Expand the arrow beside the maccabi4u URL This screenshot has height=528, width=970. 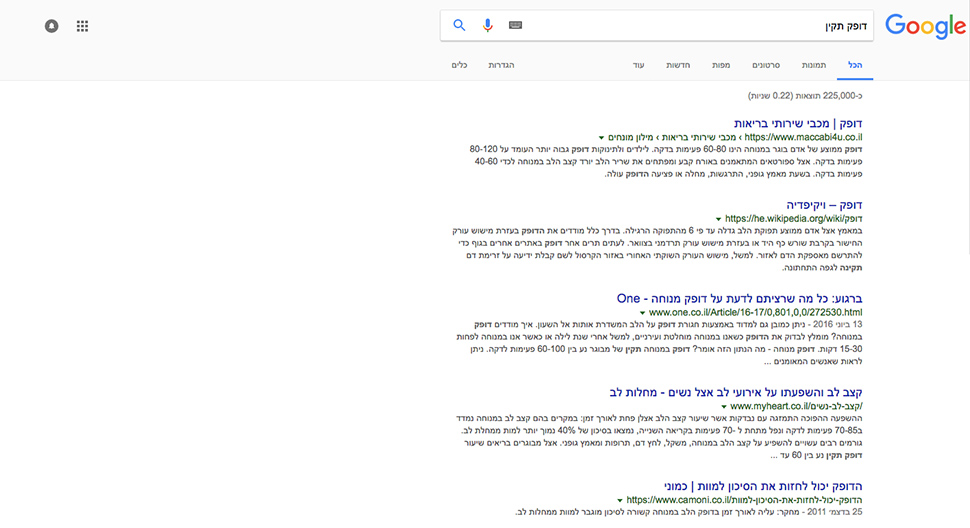point(601,138)
